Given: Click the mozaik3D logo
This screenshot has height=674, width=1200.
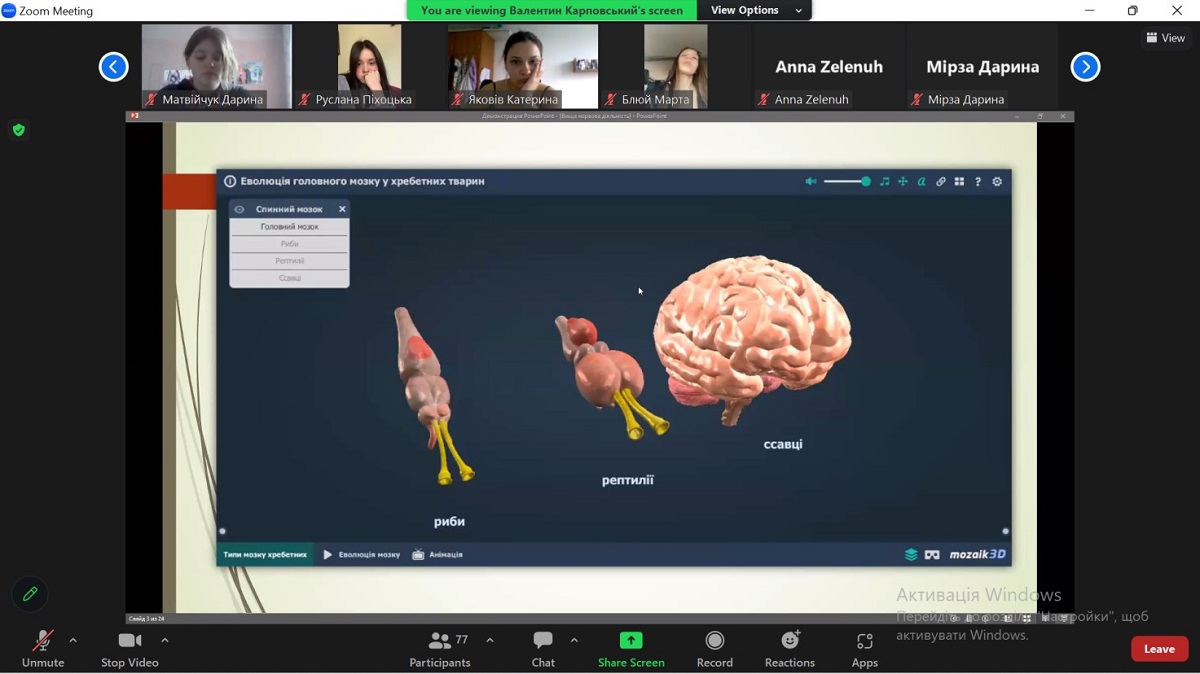Looking at the screenshot, I should tap(978, 554).
